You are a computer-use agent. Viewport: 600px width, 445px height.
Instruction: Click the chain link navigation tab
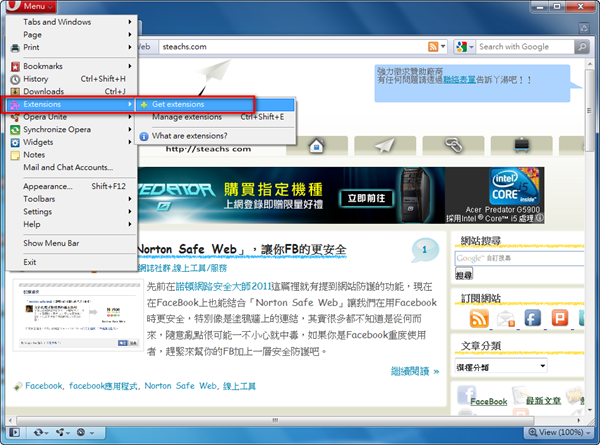(x=453, y=145)
